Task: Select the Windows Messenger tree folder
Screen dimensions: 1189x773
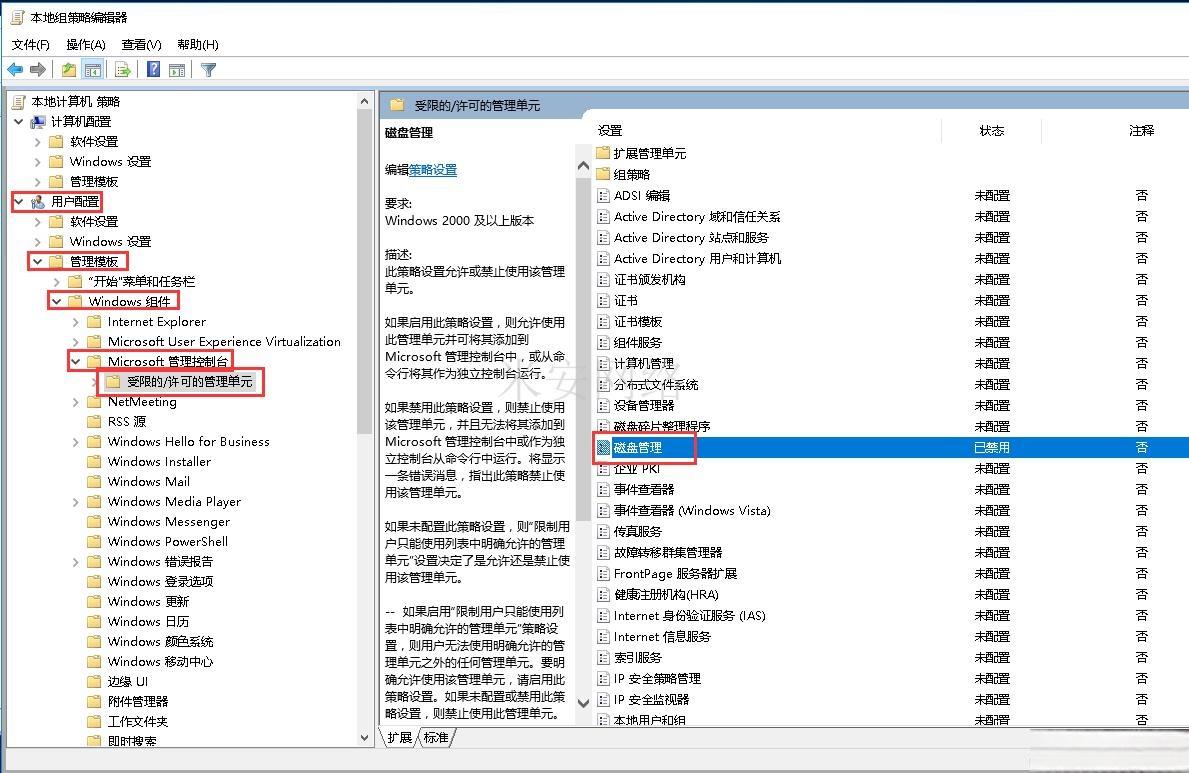Action: pyautogui.click(x=168, y=522)
